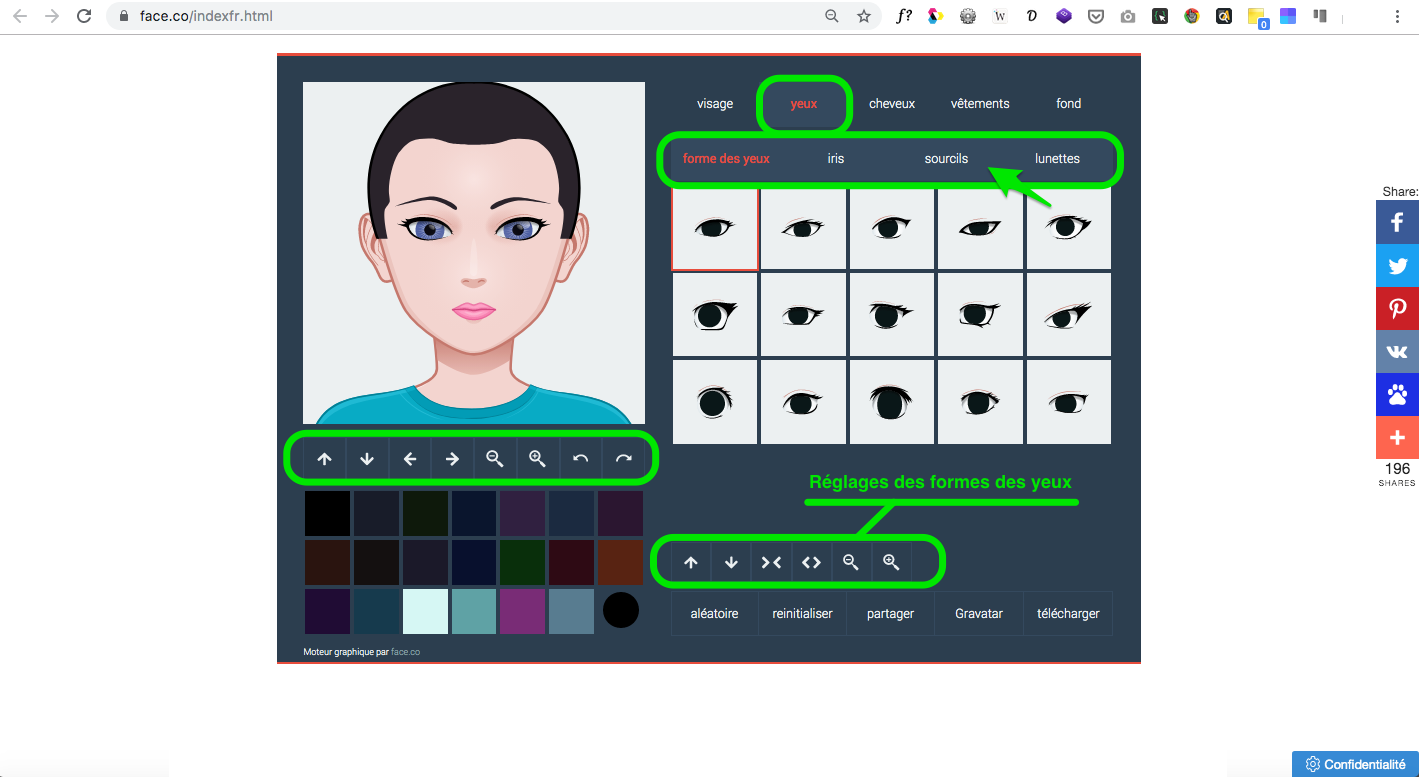This screenshot has height=777, width=1419.
Task: Switch to the fond tab
Action: [x=1069, y=103]
